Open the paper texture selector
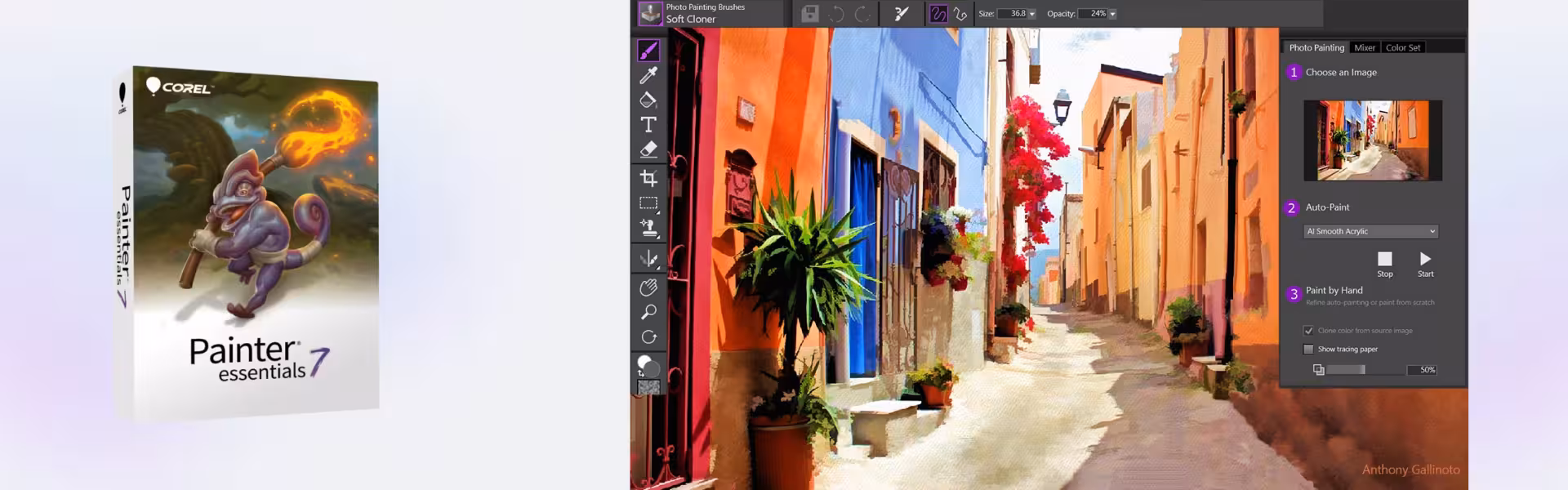Screen dimensions: 1568x490 pyautogui.click(x=648, y=388)
